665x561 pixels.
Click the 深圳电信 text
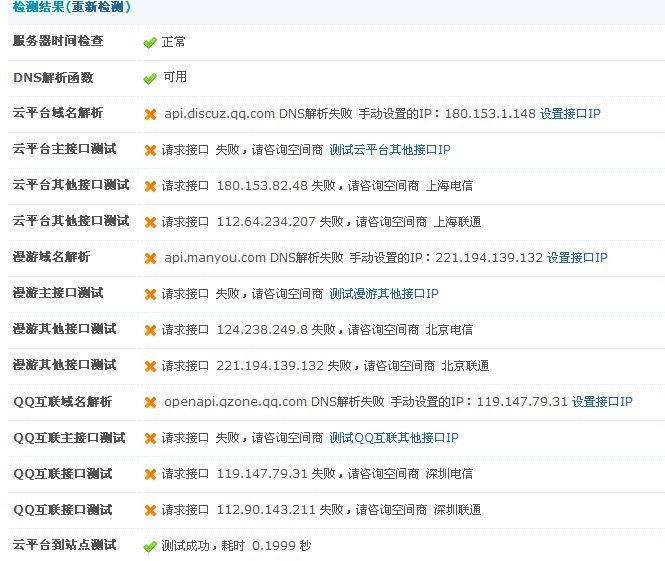[449, 474]
